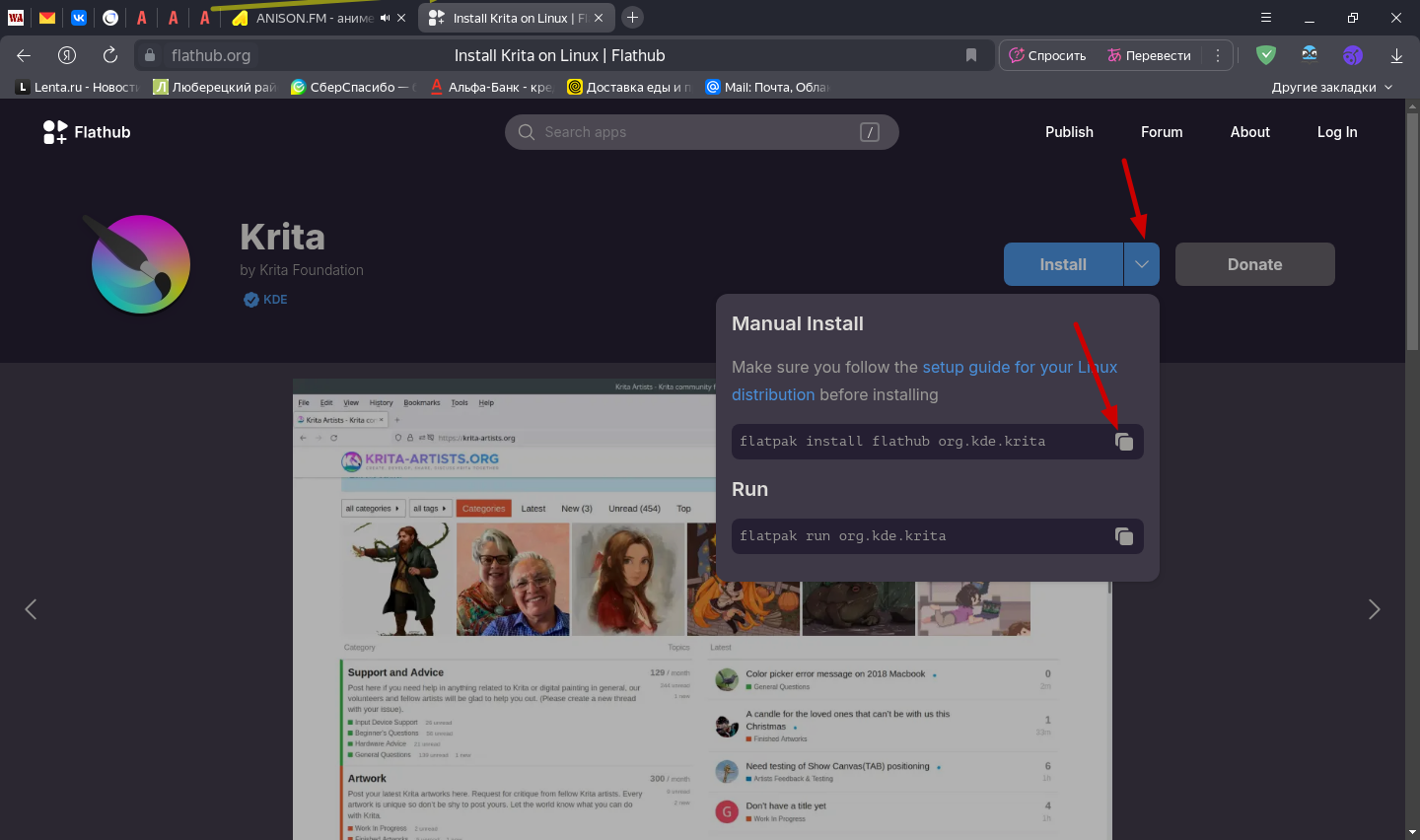The width and height of the screenshot is (1420, 840).
Task: Go to Flathub home via the logo
Action: 87,132
